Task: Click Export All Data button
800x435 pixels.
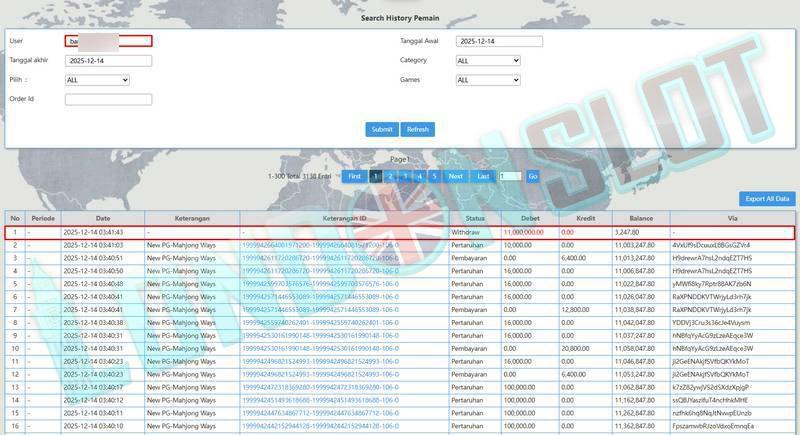Action: [x=767, y=199]
